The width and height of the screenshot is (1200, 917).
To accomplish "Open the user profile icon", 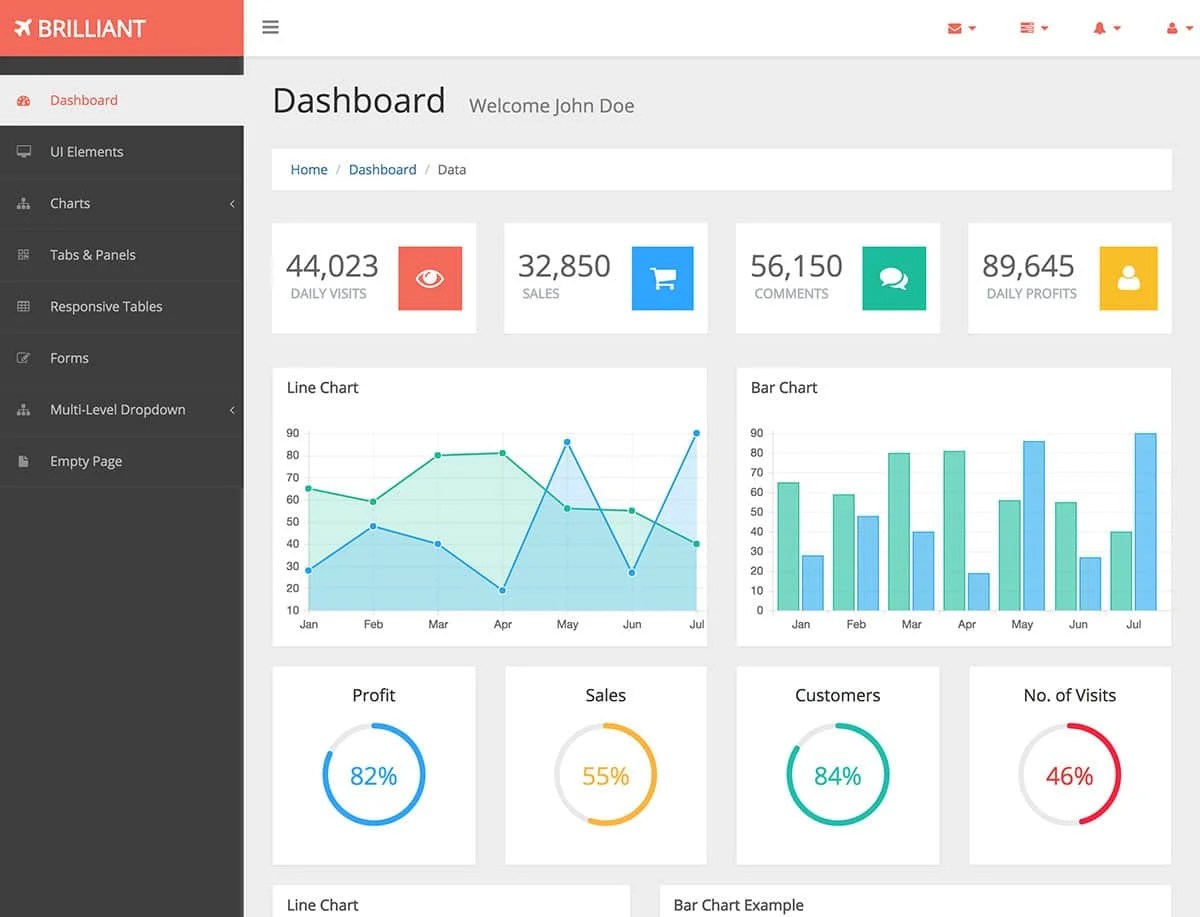I will point(1171,27).
